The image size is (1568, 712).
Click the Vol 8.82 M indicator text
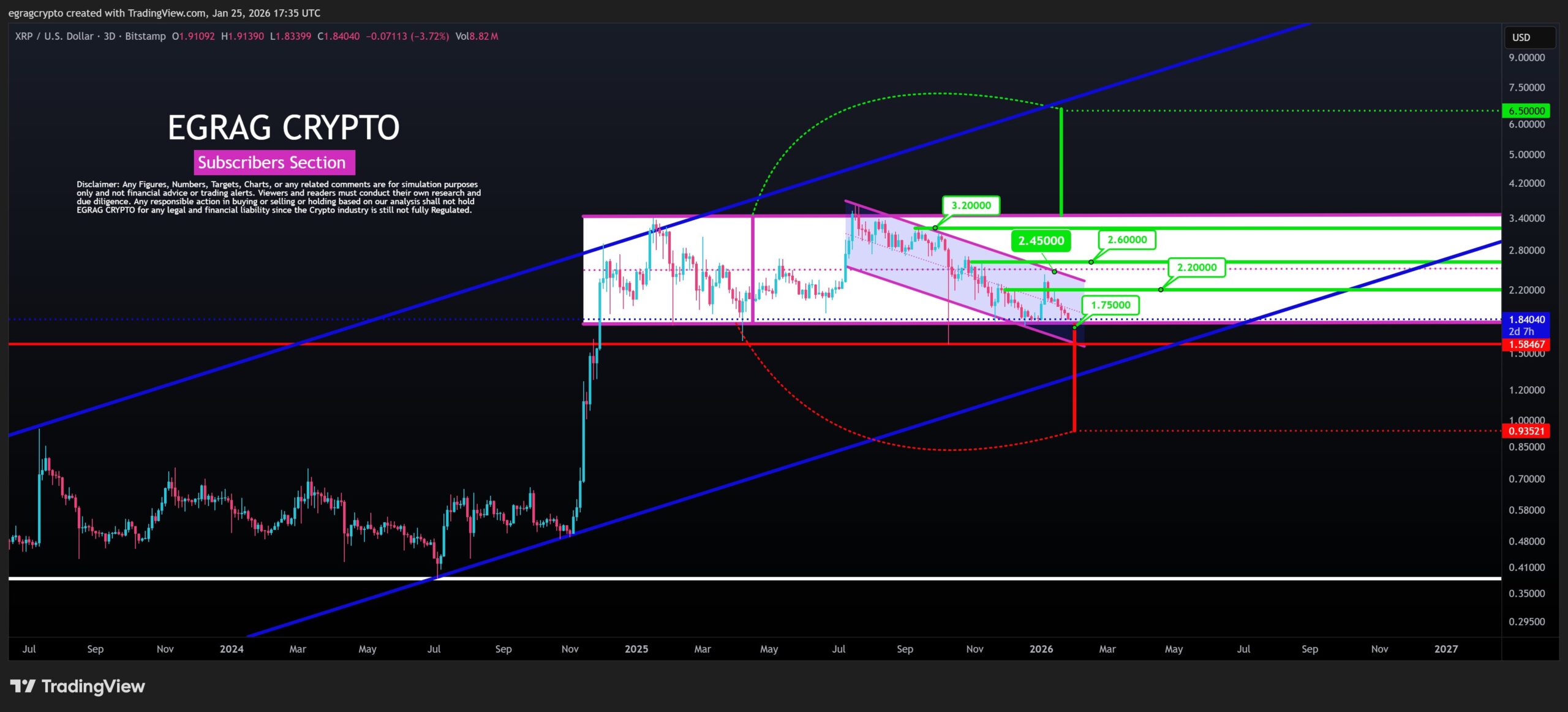click(x=477, y=36)
